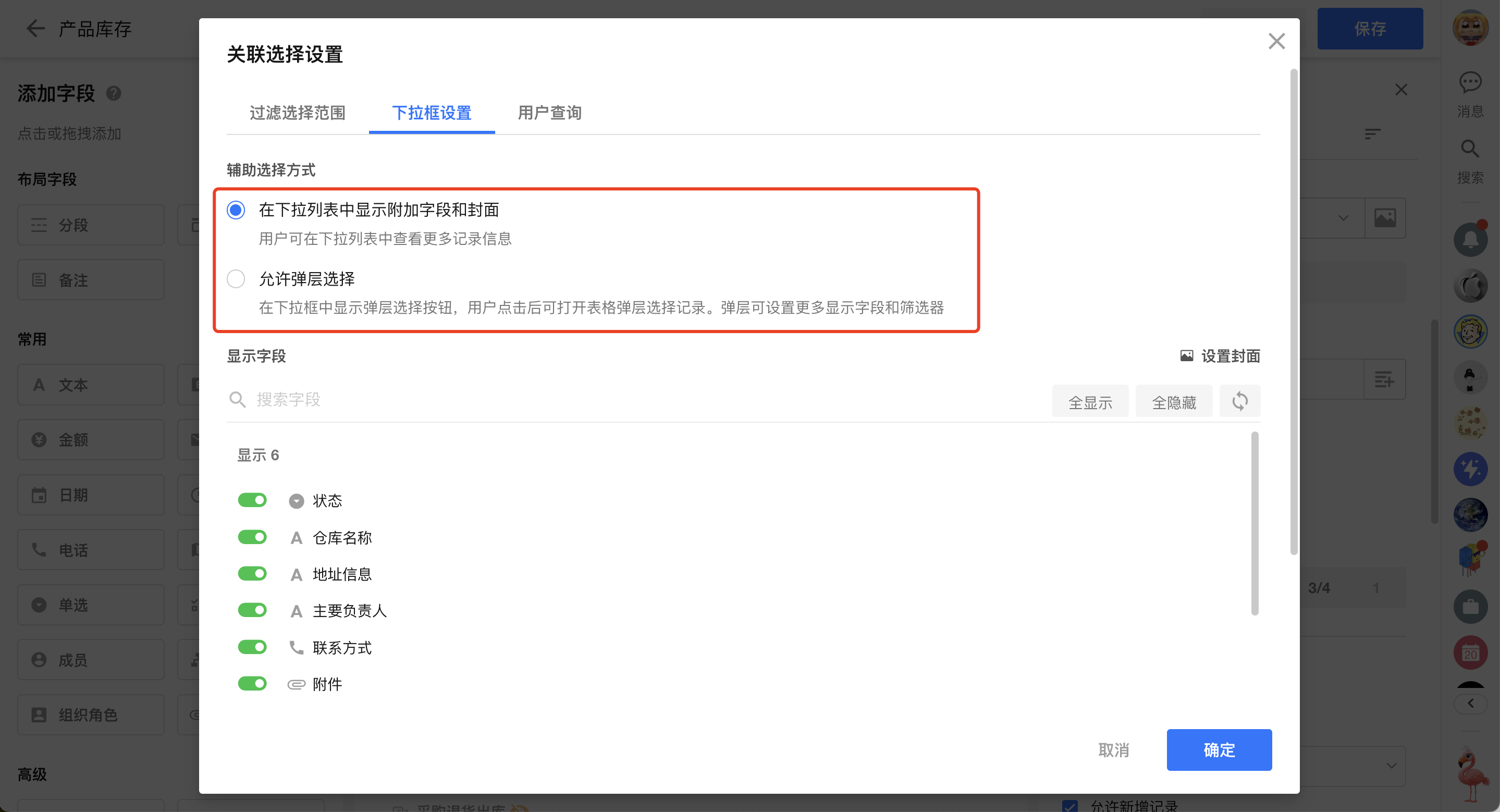
Task: Click the 设置封面 image icon
Action: tap(1186, 355)
